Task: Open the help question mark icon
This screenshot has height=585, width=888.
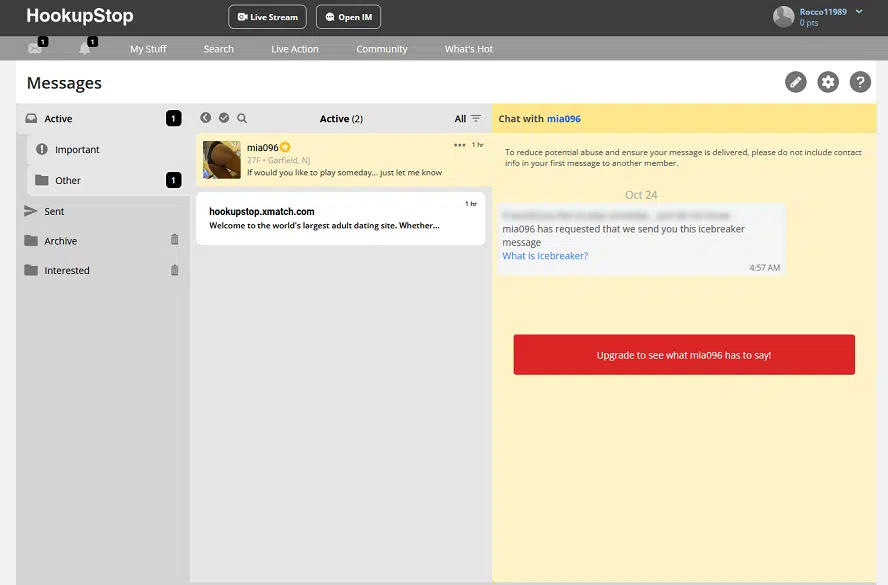Action: click(860, 82)
